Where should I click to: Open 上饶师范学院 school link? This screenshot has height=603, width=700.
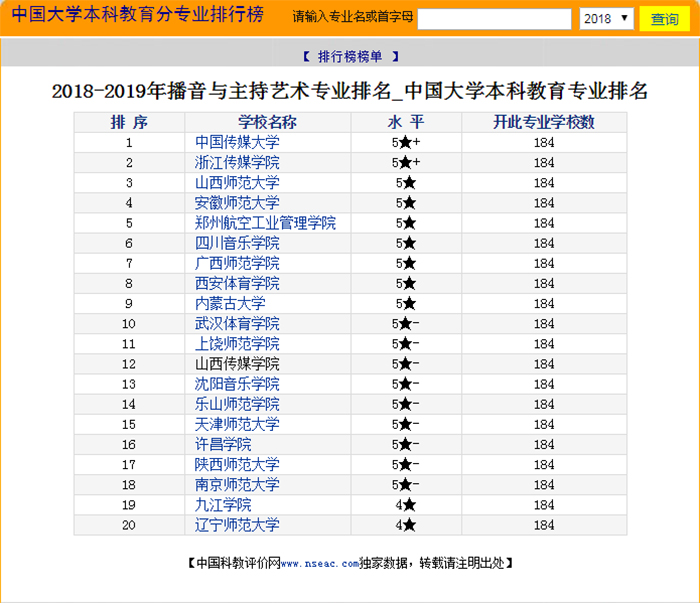(237, 344)
